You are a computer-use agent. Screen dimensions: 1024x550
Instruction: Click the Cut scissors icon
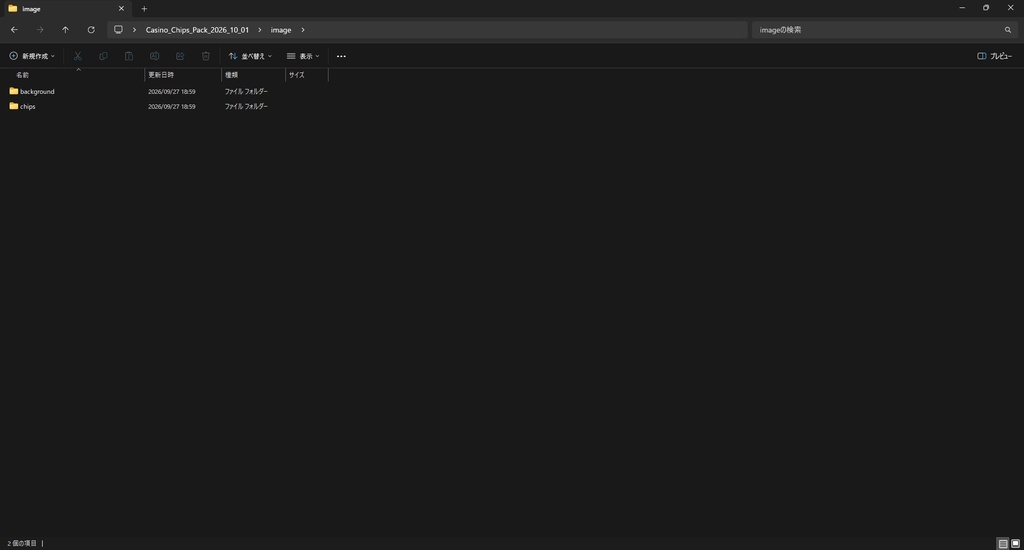[78, 56]
